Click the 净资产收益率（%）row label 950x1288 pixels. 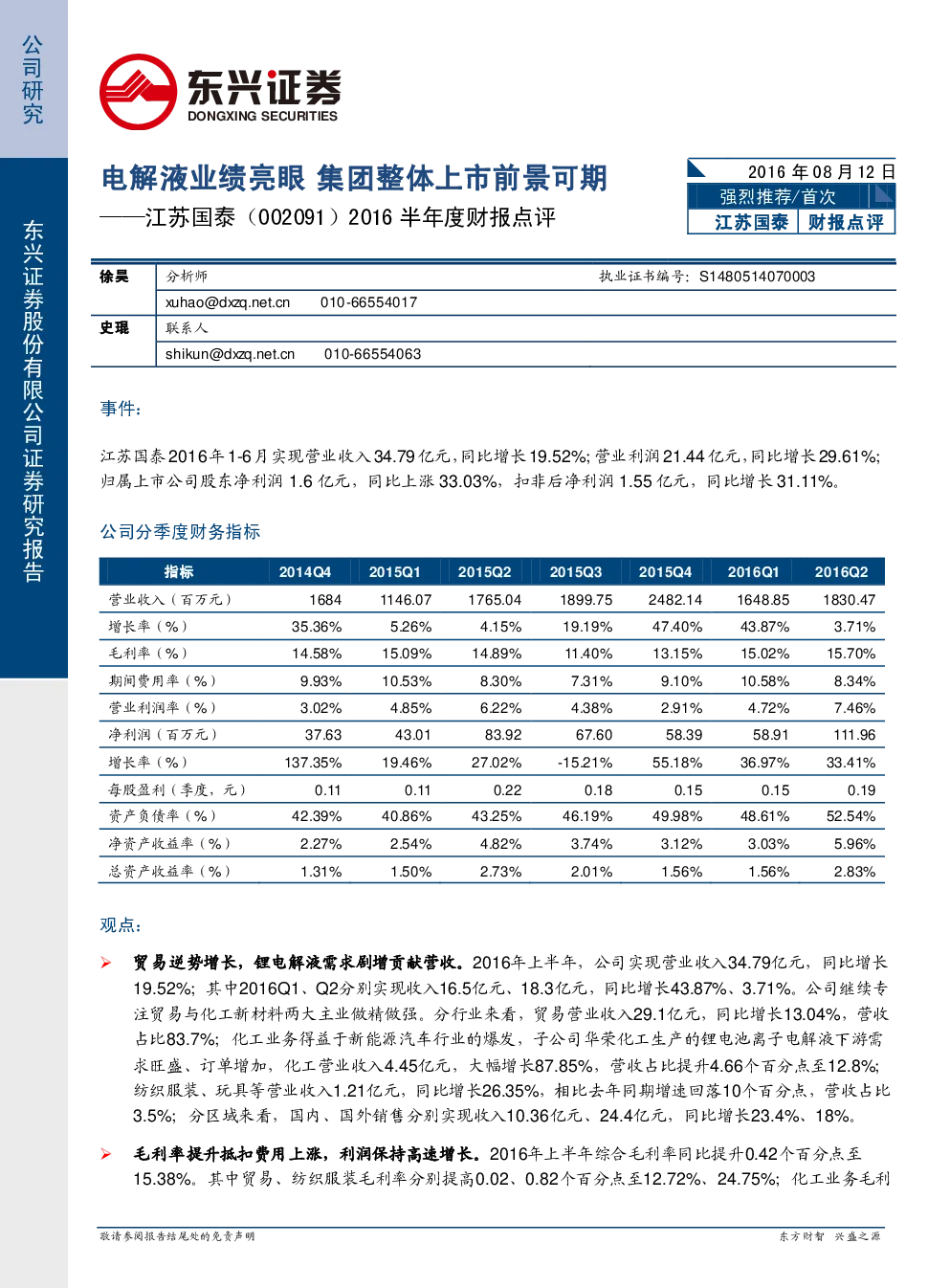(169, 844)
